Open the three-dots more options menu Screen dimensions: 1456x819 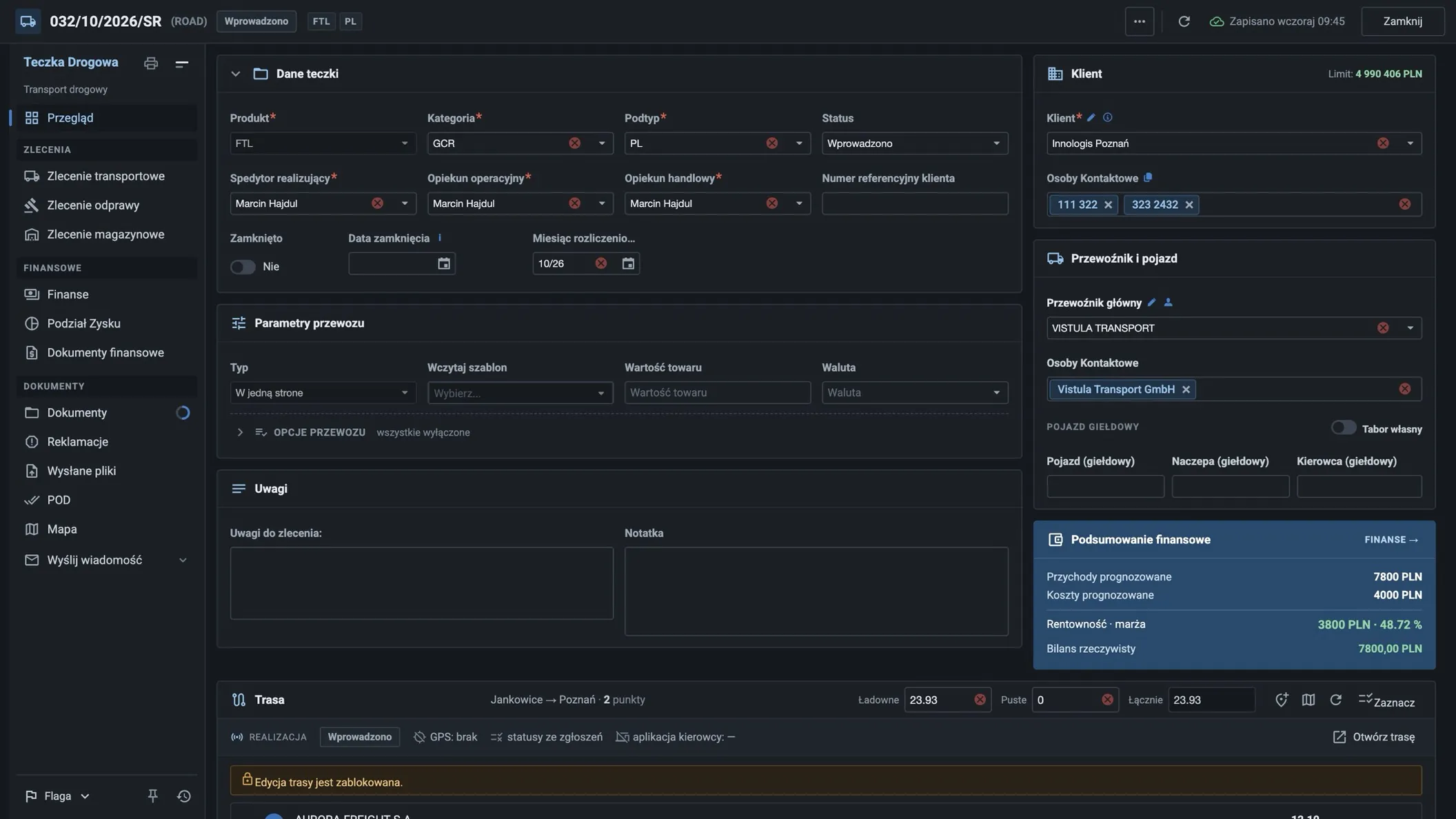coord(1139,21)
